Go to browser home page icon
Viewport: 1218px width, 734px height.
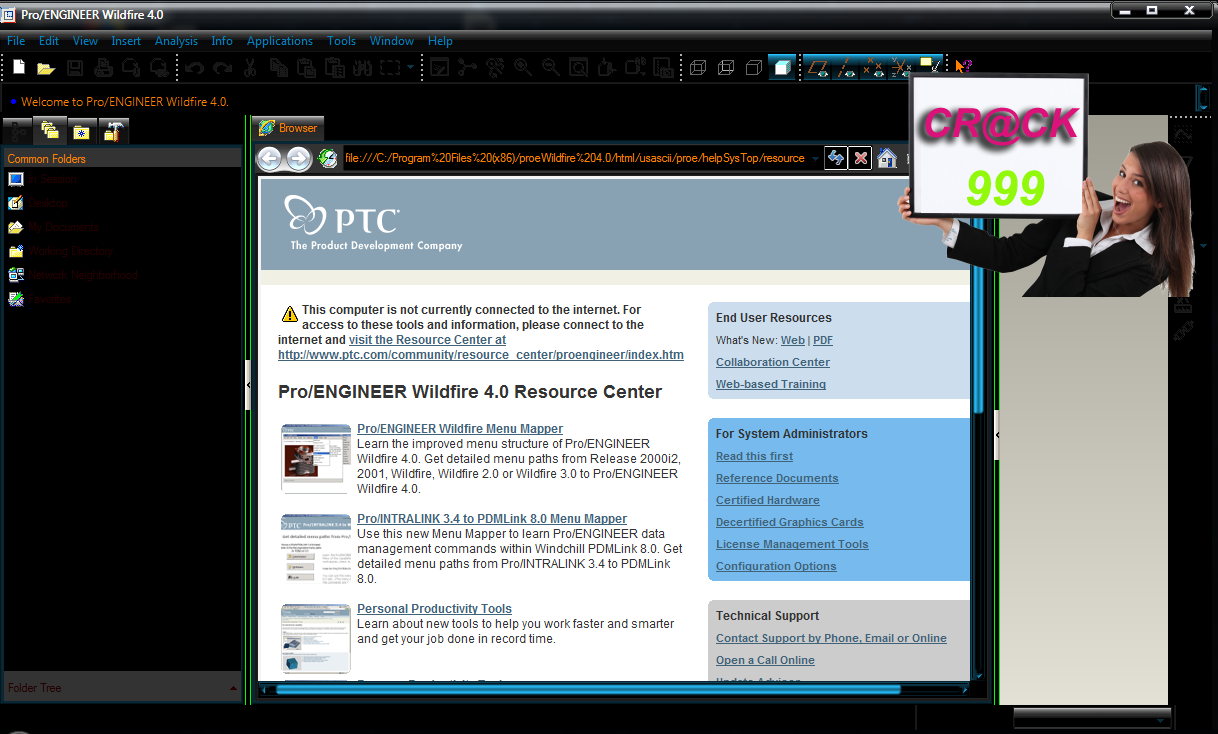[886, 158]
